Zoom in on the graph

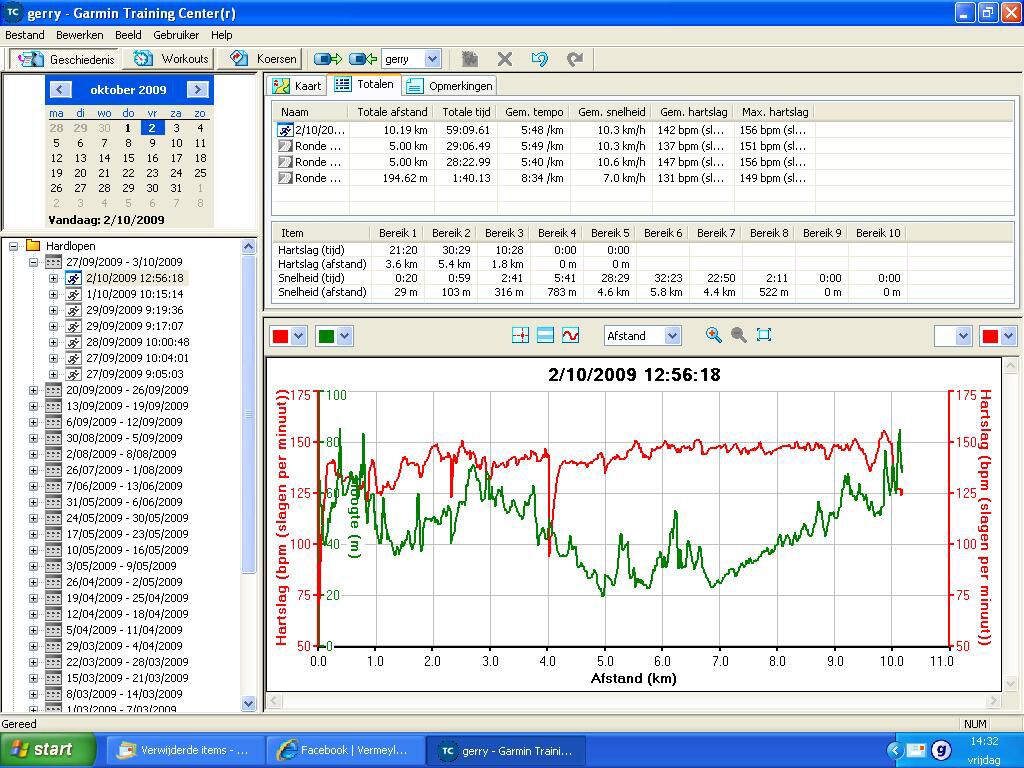click(x=713, y=335)
